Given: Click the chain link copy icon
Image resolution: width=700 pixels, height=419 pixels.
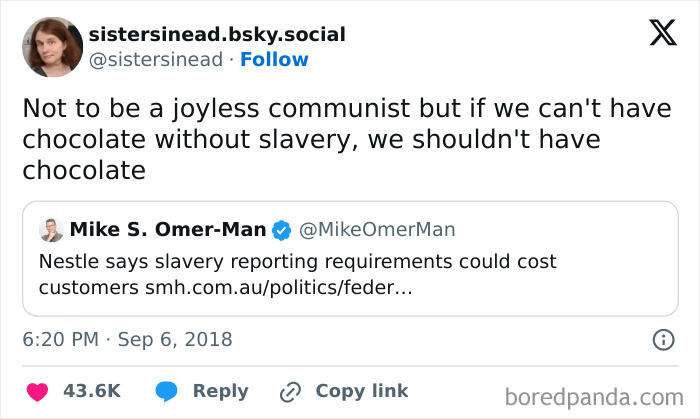Looking at the screenshot, I should click(x=291, y=391).
